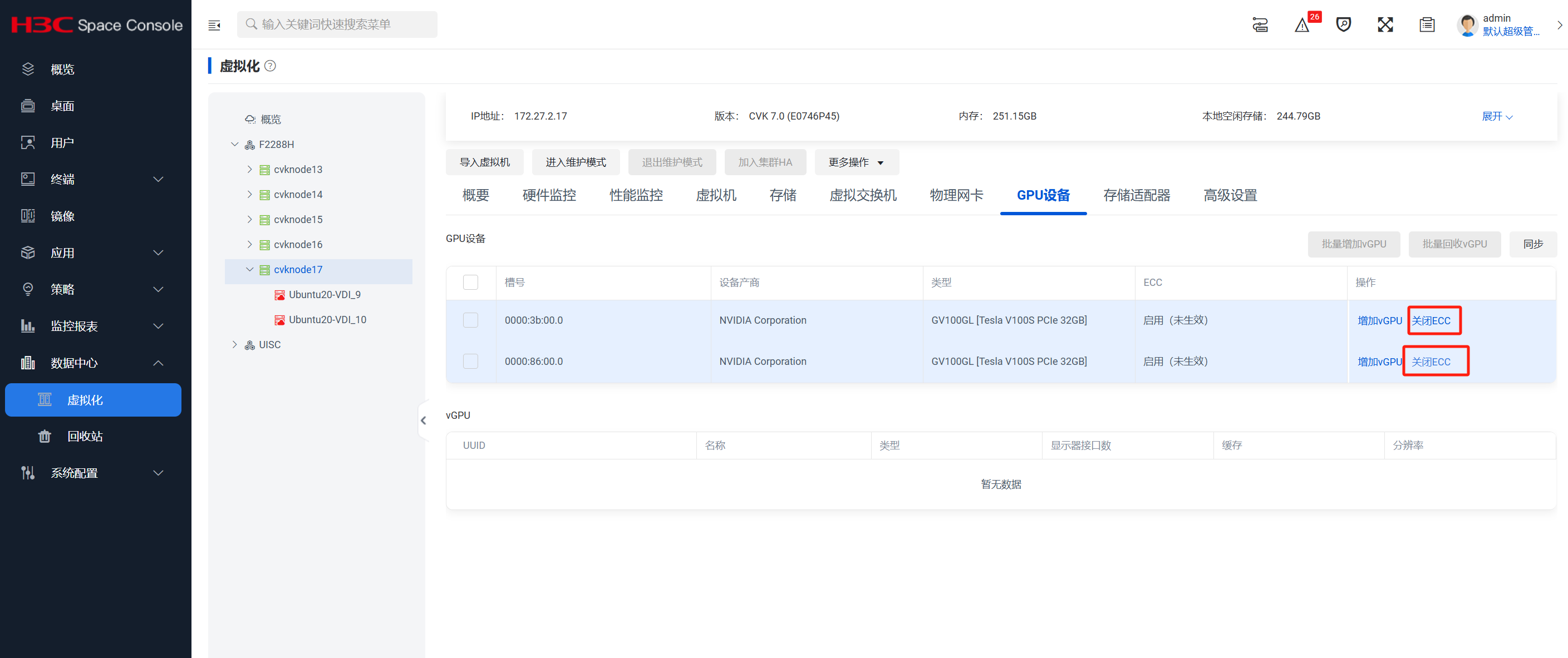Click the 同步 button
The height and width of the screenshot is (658, 1568).
(1533, 245)
